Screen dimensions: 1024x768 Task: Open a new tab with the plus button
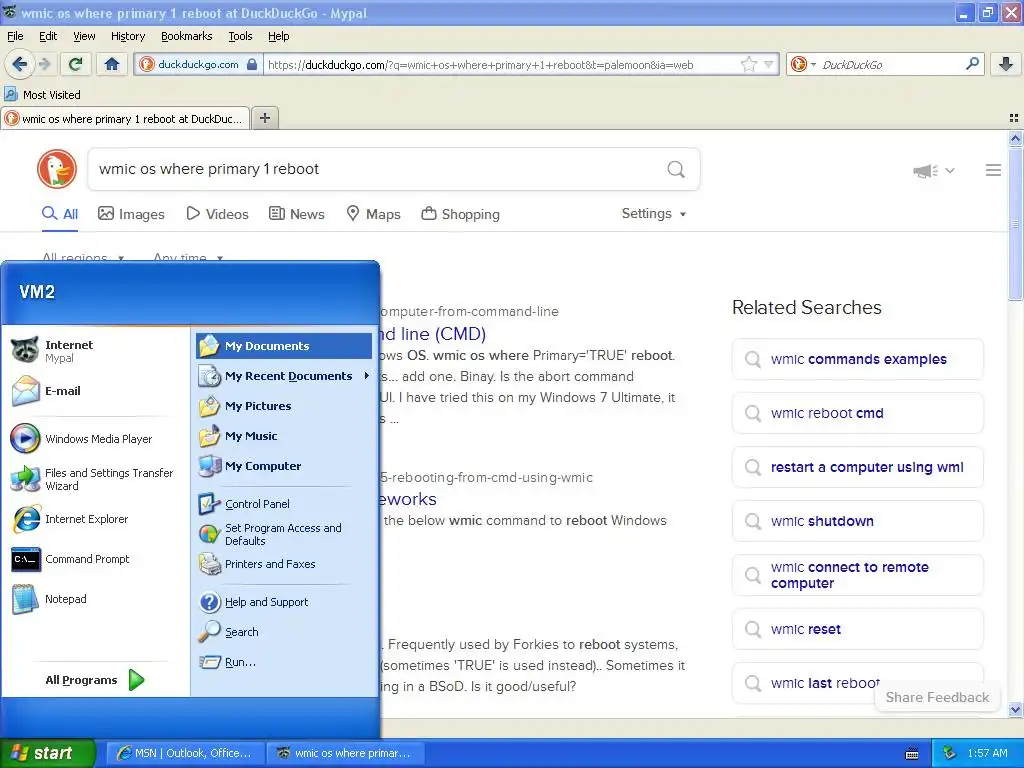point(264,118)
